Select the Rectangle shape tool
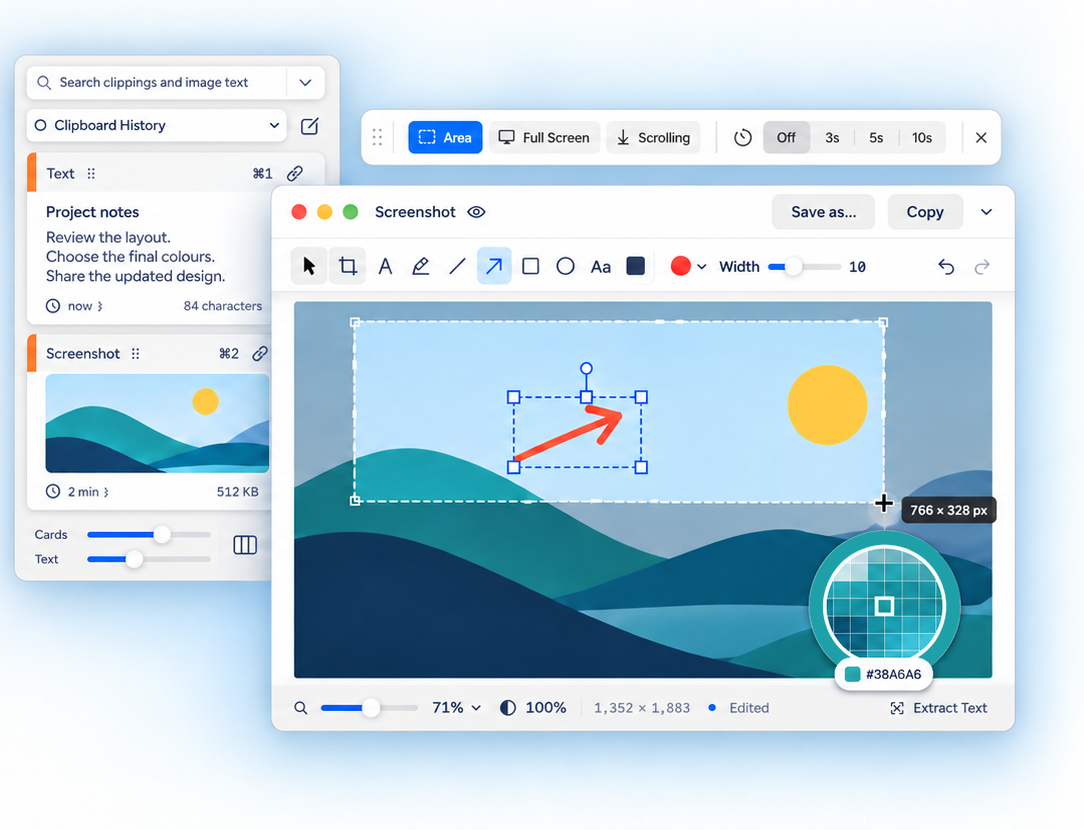Image resolution: width=1084 pixels, height=830 pixels. click(x=530, y=266)
